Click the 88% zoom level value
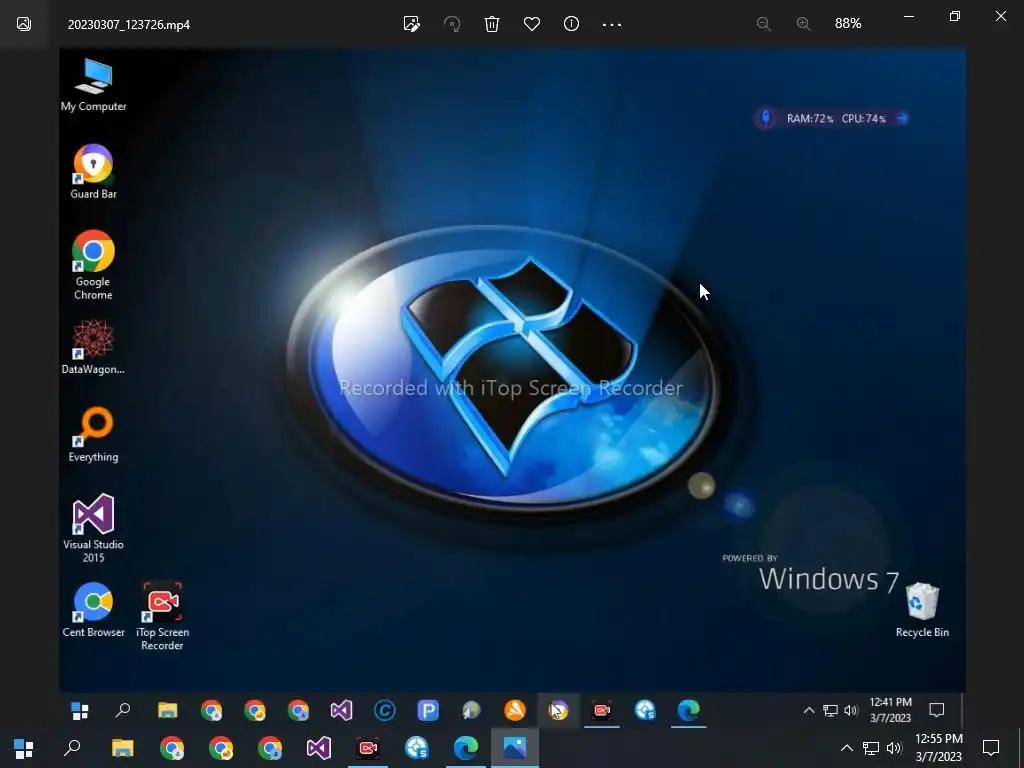 coord(848,24)
